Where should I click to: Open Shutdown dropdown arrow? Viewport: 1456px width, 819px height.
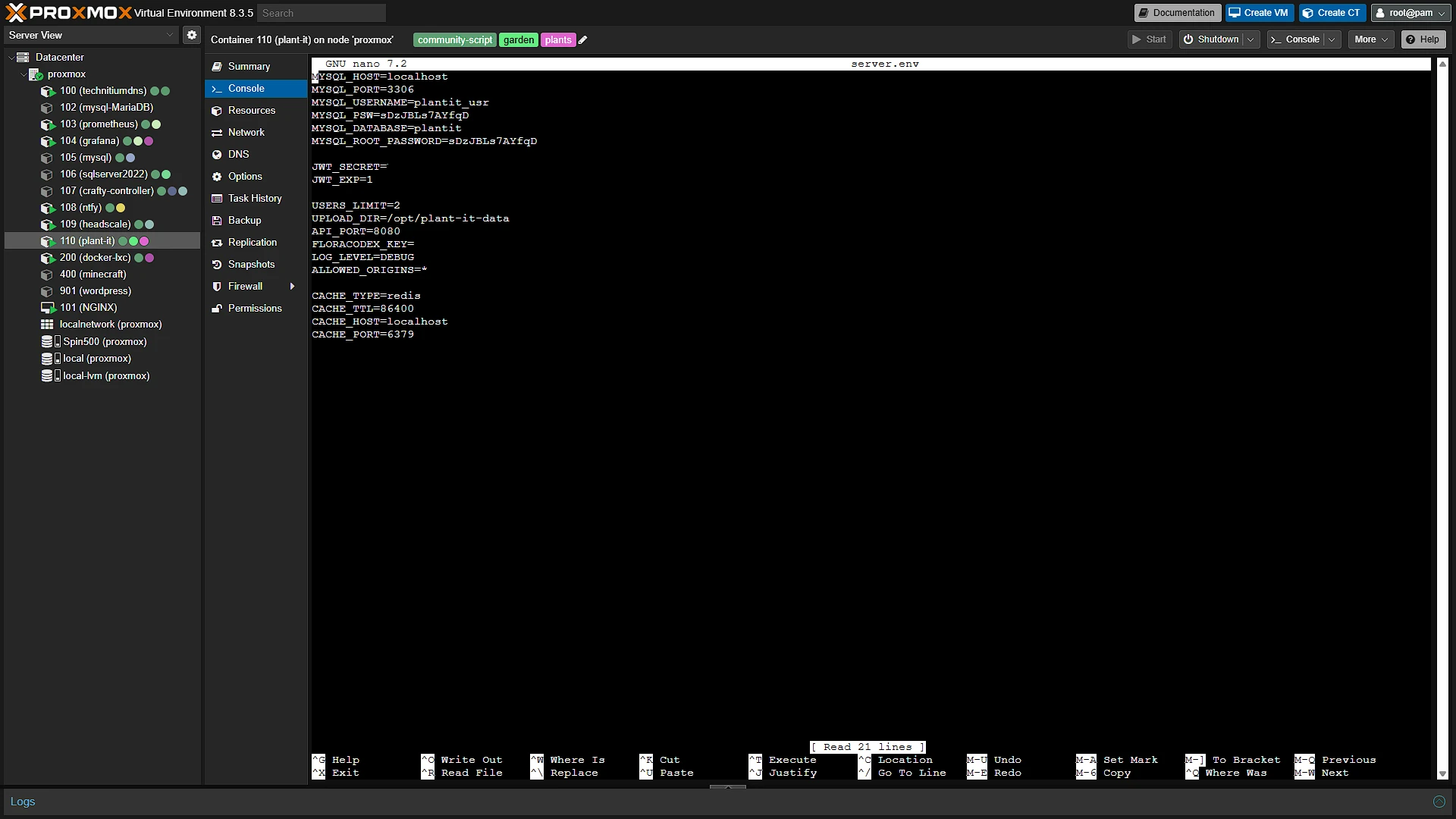click(1250, 39)
